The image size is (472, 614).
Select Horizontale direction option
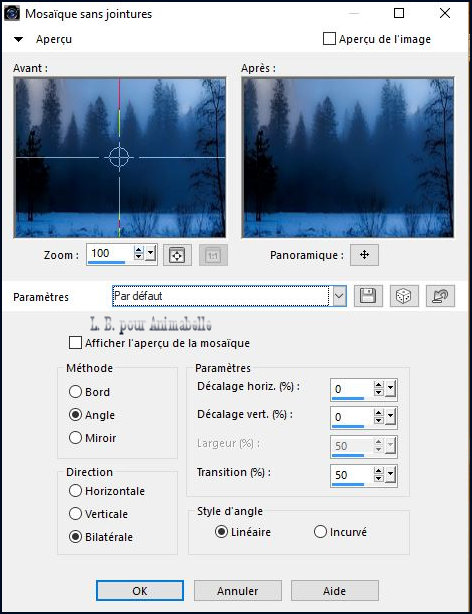pos(75,490)
